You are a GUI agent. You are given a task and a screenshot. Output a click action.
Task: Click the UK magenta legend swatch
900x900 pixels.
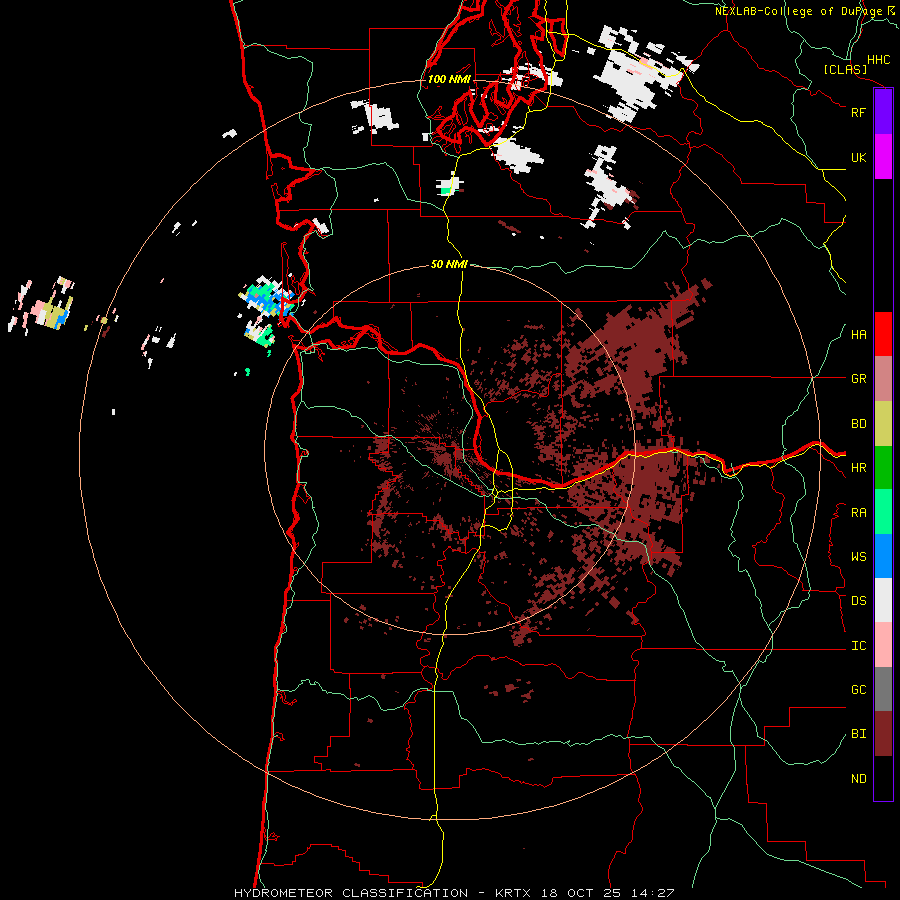point(883,157)
